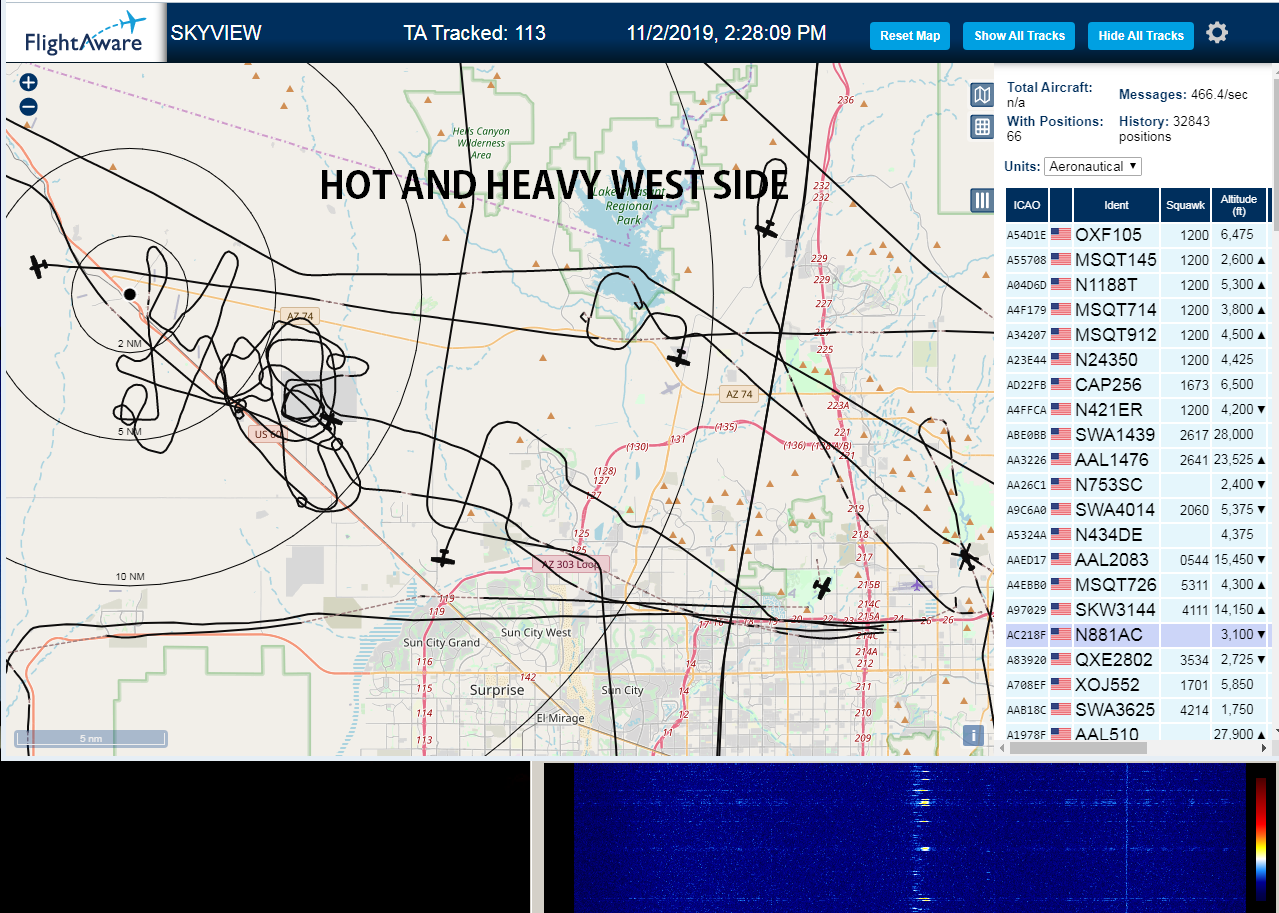Select the N421ER aircraft row
Viewport: 1279px width, 913px height.
(x=1137, y=410)
